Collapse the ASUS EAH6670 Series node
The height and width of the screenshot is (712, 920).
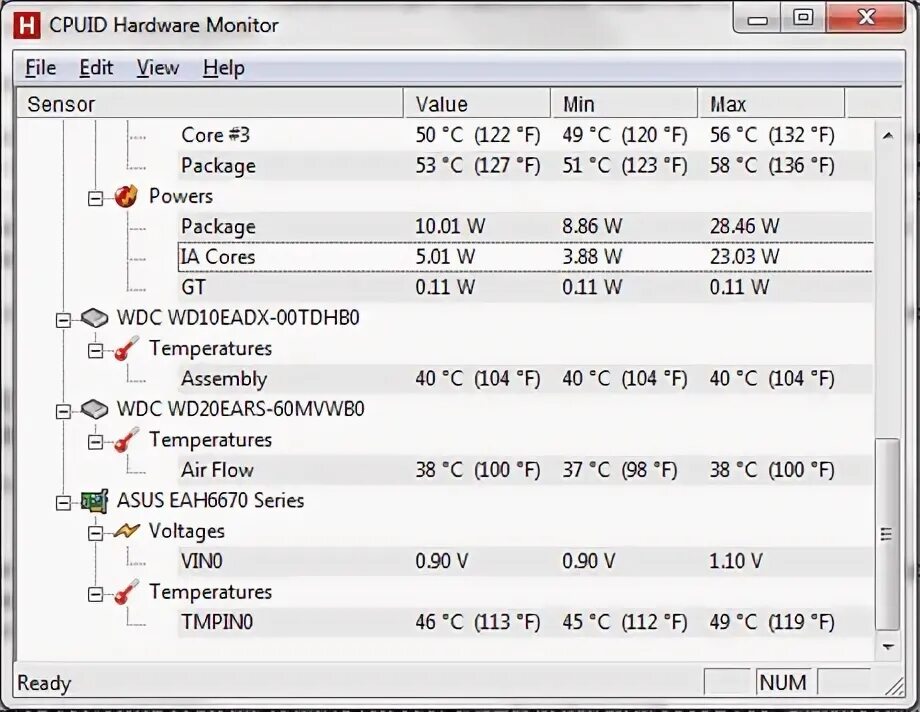coord(63,503)
